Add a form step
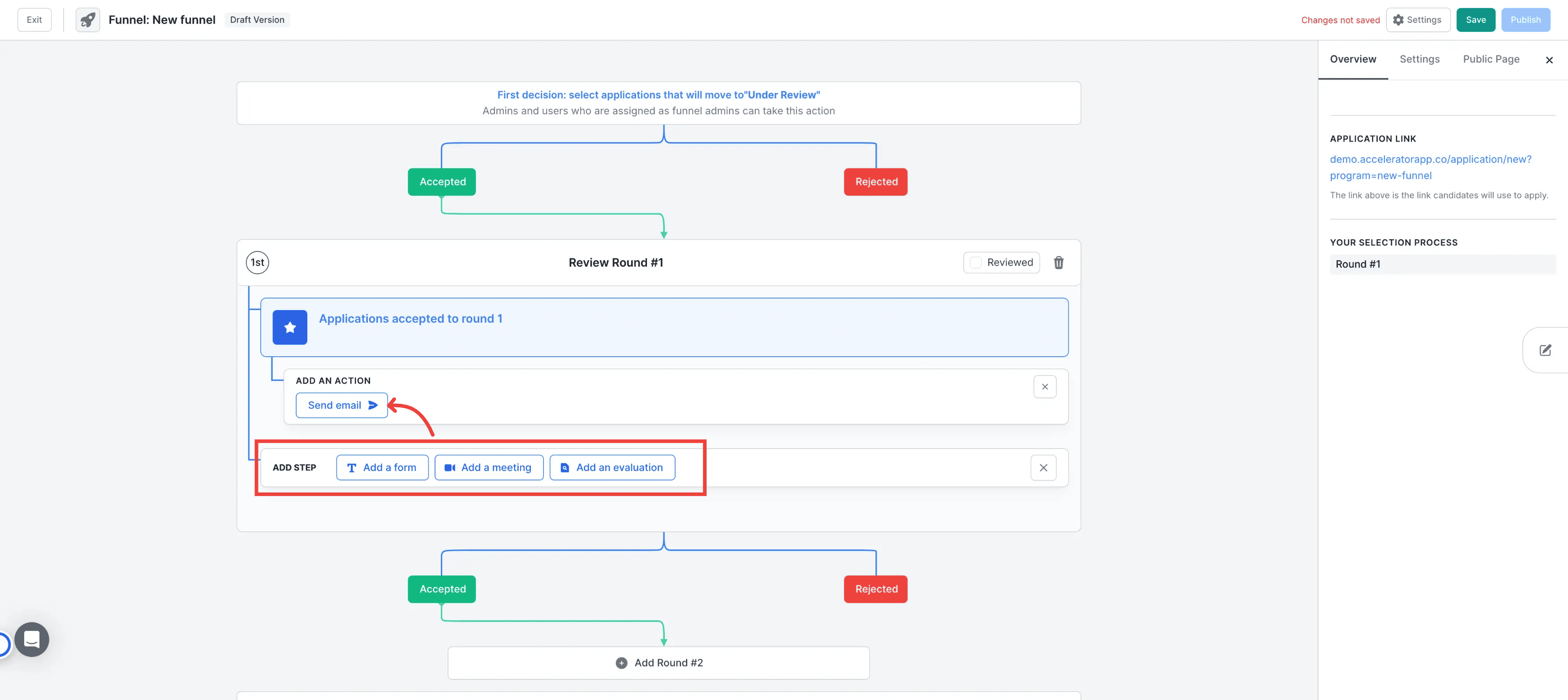 pyautogui.click(x=382, y=467)
